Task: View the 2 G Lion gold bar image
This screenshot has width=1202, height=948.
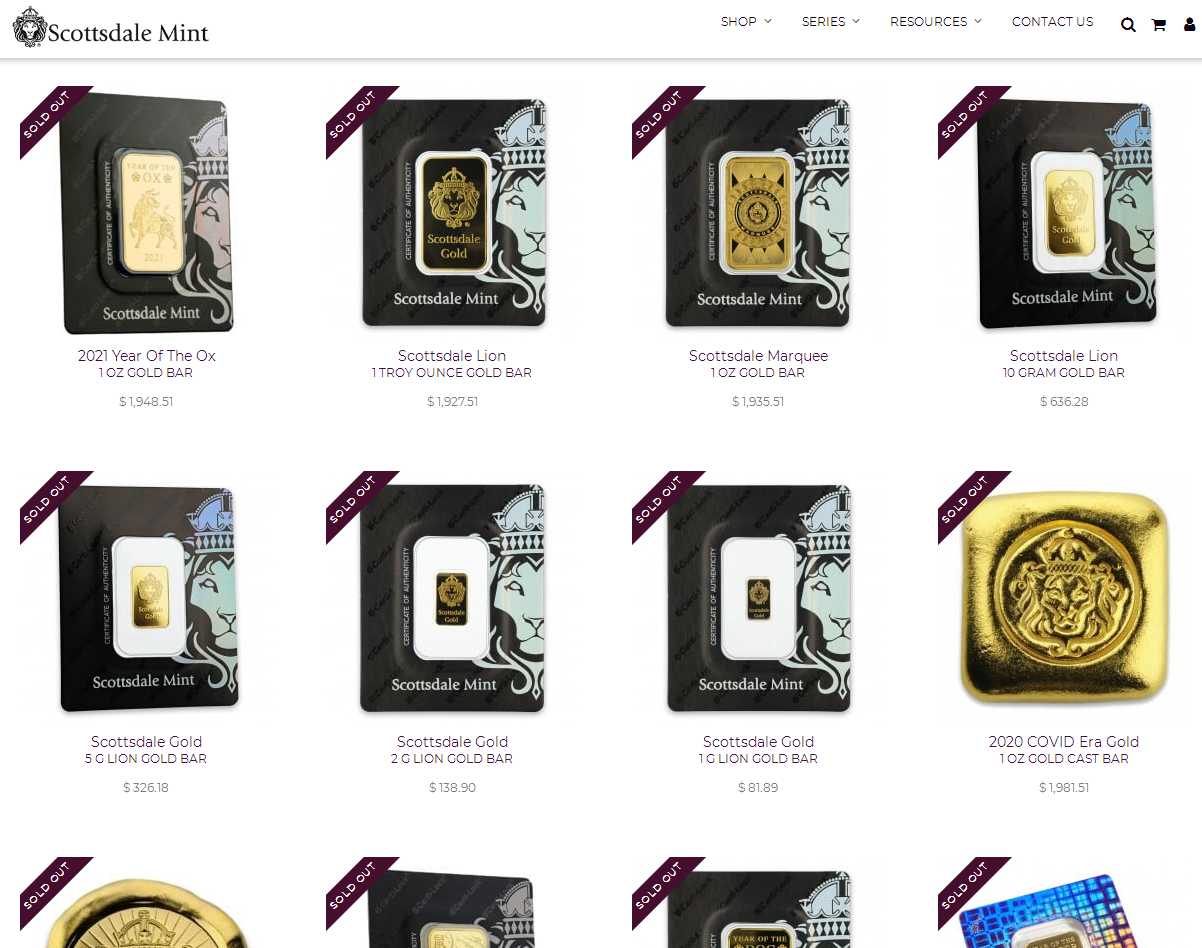Action: coord(453,597)
